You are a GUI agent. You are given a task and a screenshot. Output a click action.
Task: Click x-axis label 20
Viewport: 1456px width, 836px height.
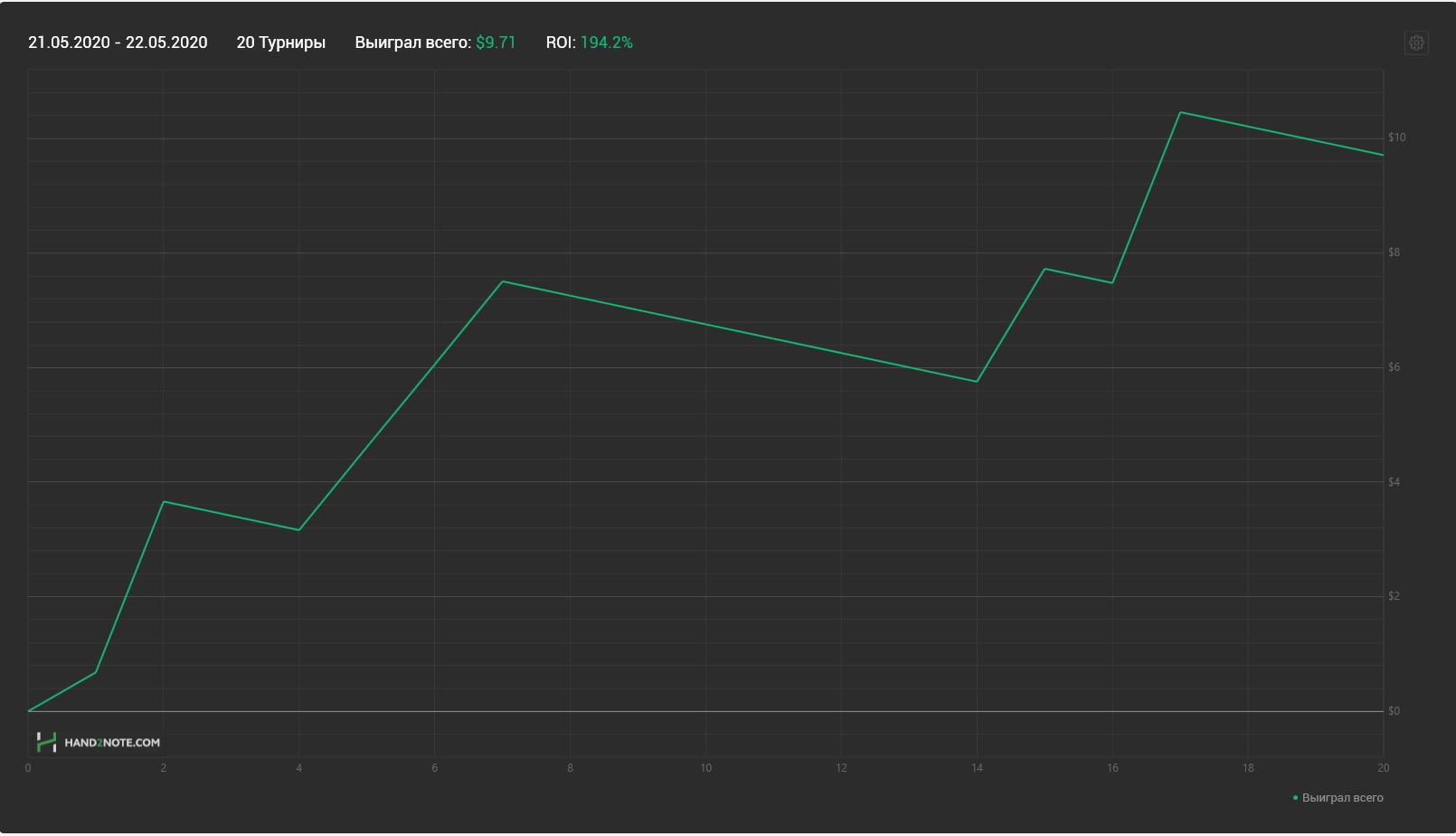(x=1383, y=768)
